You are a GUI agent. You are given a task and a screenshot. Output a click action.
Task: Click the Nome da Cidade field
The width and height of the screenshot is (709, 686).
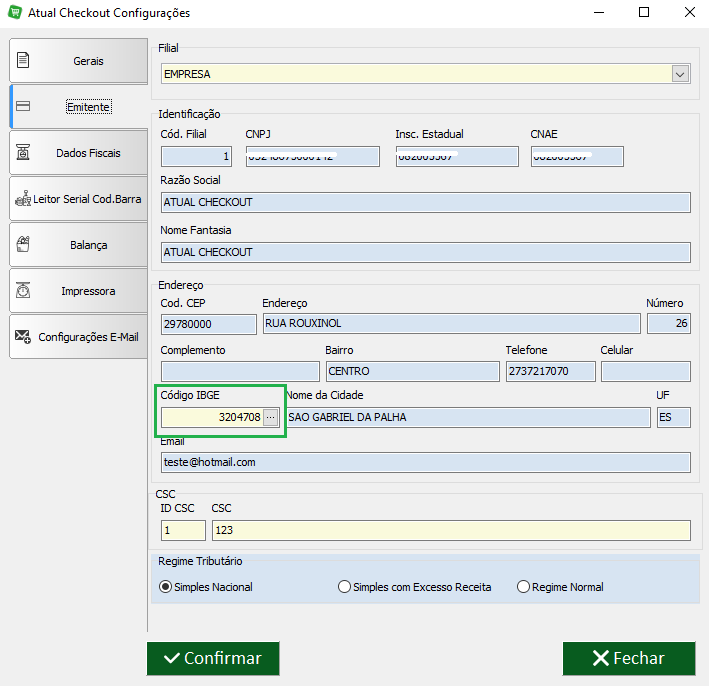(468, 417)
